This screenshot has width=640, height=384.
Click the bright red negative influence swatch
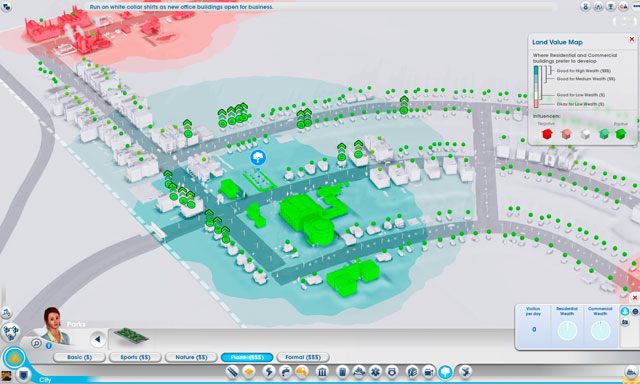click(547, 134)
